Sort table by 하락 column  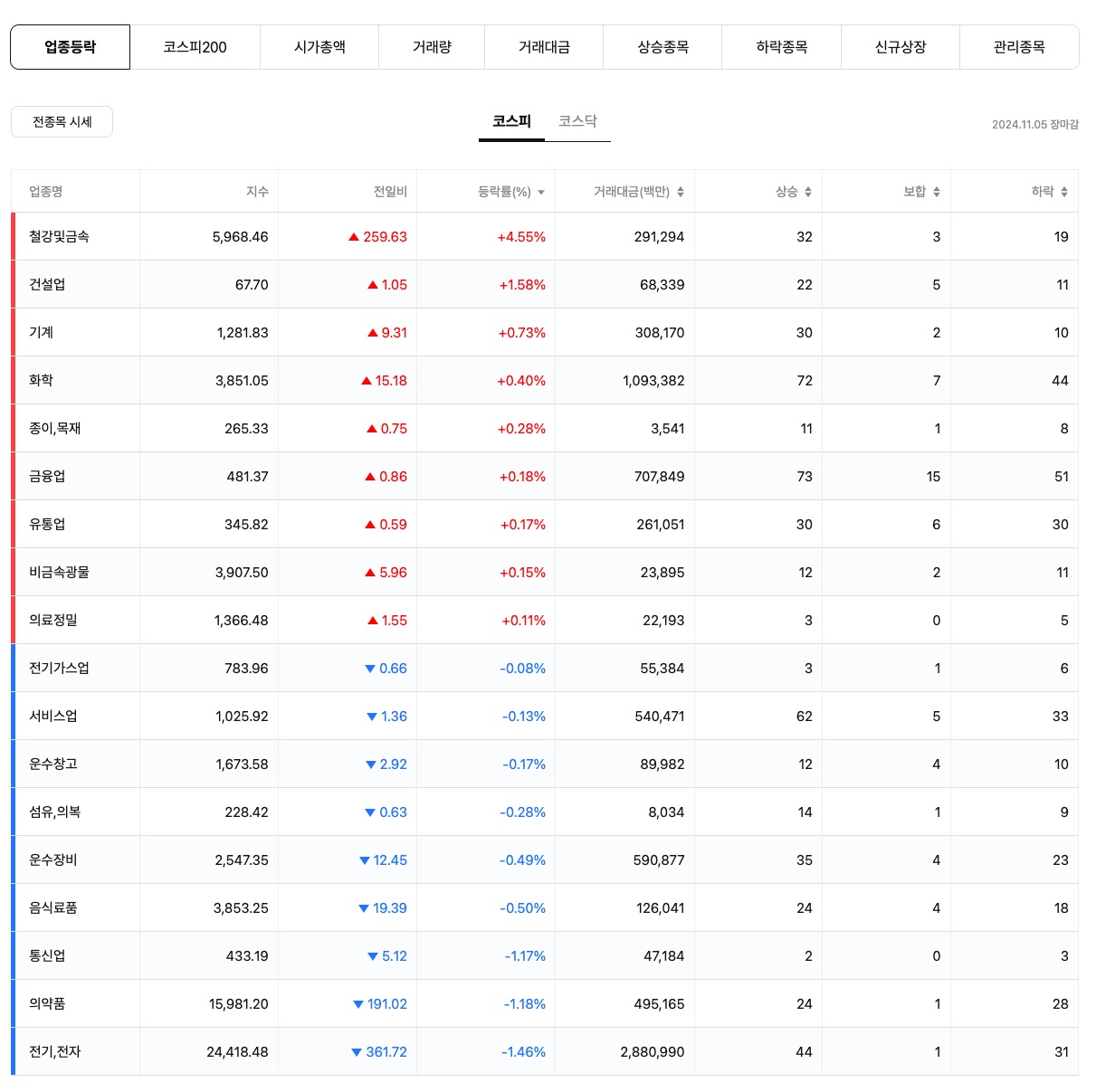1050,192
